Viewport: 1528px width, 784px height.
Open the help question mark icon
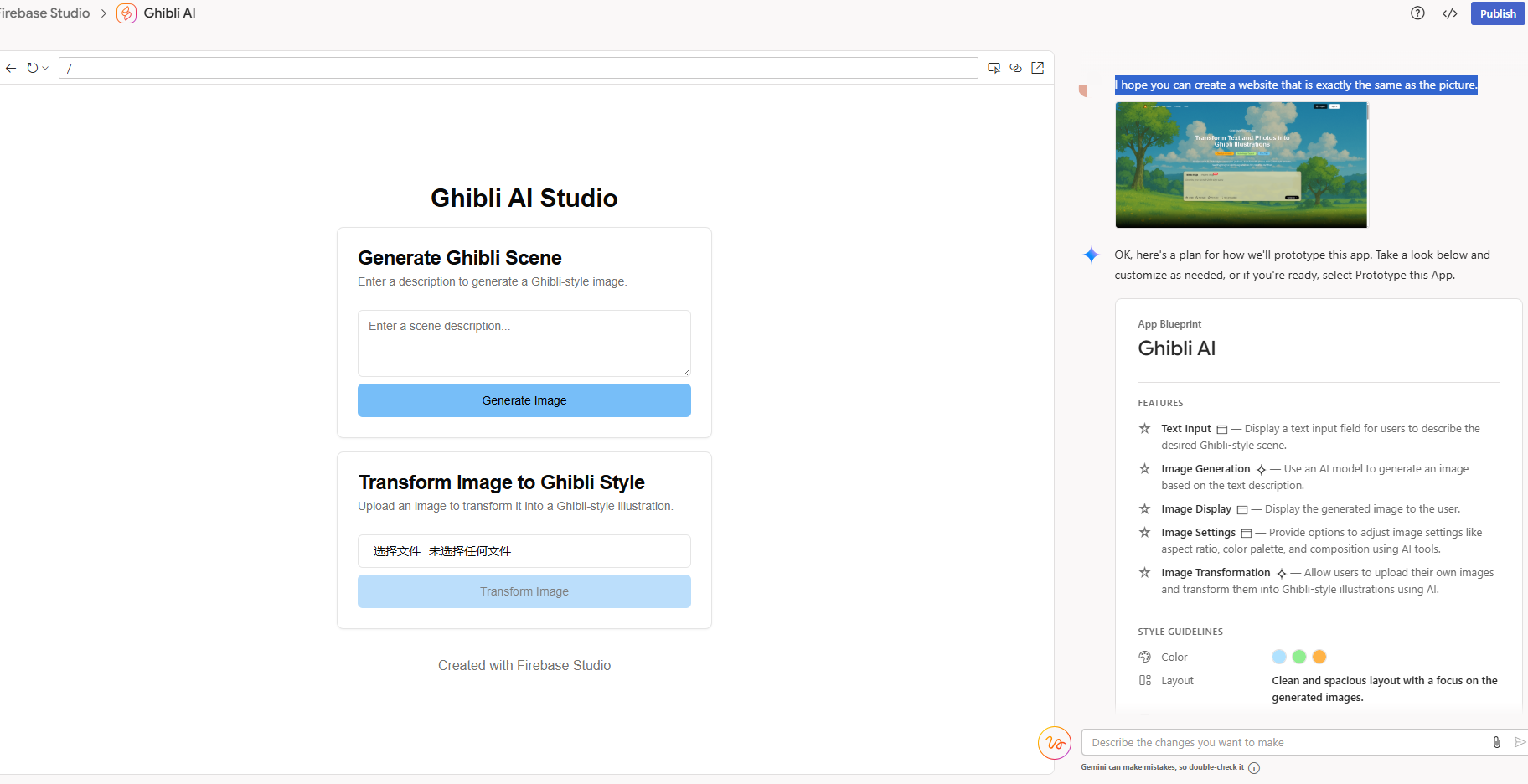click(x=1417, y=13)
